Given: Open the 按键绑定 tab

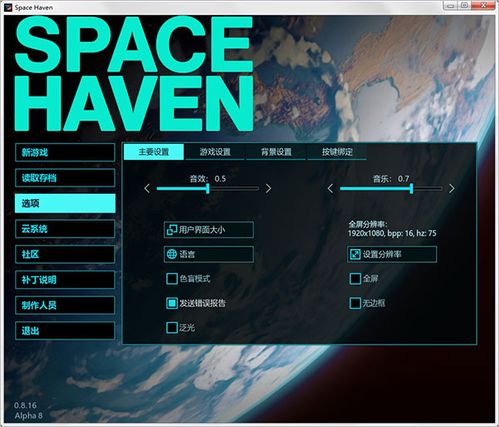Looking at the screenshot, I should pos(337,152).
